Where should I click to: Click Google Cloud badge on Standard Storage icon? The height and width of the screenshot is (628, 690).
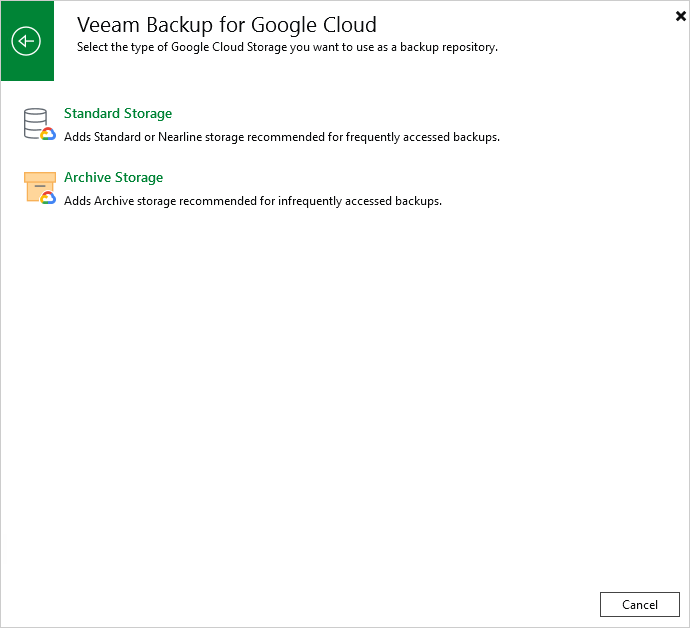tap(48, 134)
